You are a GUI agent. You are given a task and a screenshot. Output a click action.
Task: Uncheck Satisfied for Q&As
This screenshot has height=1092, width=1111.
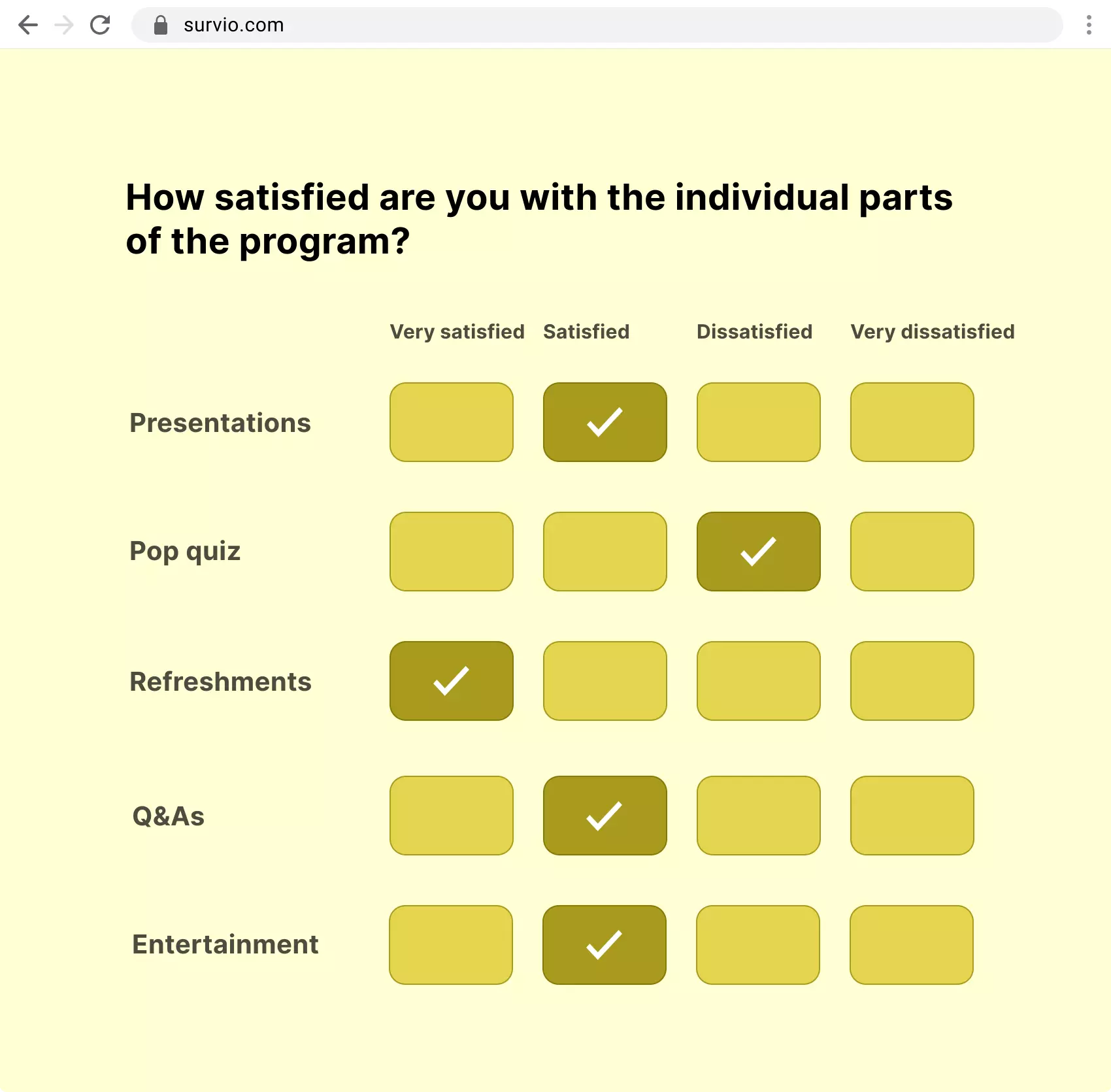pos(605,816)
